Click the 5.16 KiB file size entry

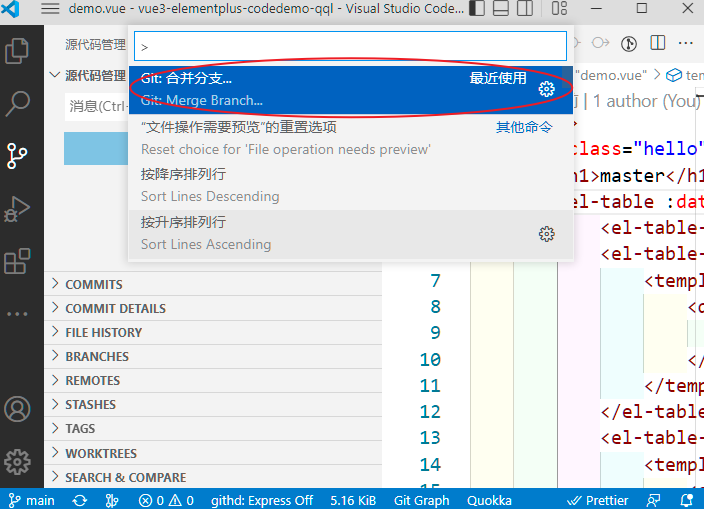(353, 500)
